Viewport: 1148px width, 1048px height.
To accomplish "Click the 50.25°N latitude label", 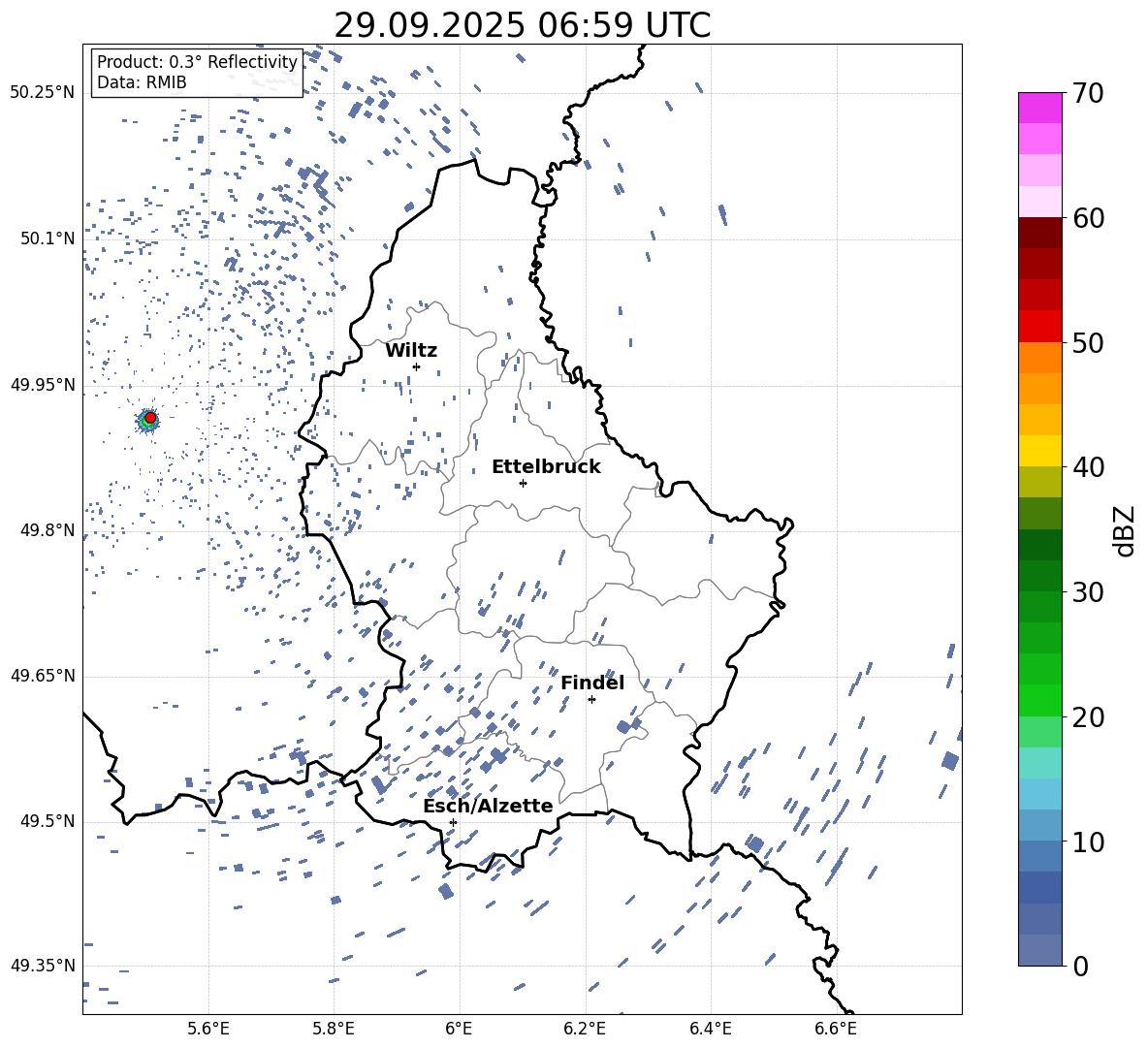I will [43, 93].
